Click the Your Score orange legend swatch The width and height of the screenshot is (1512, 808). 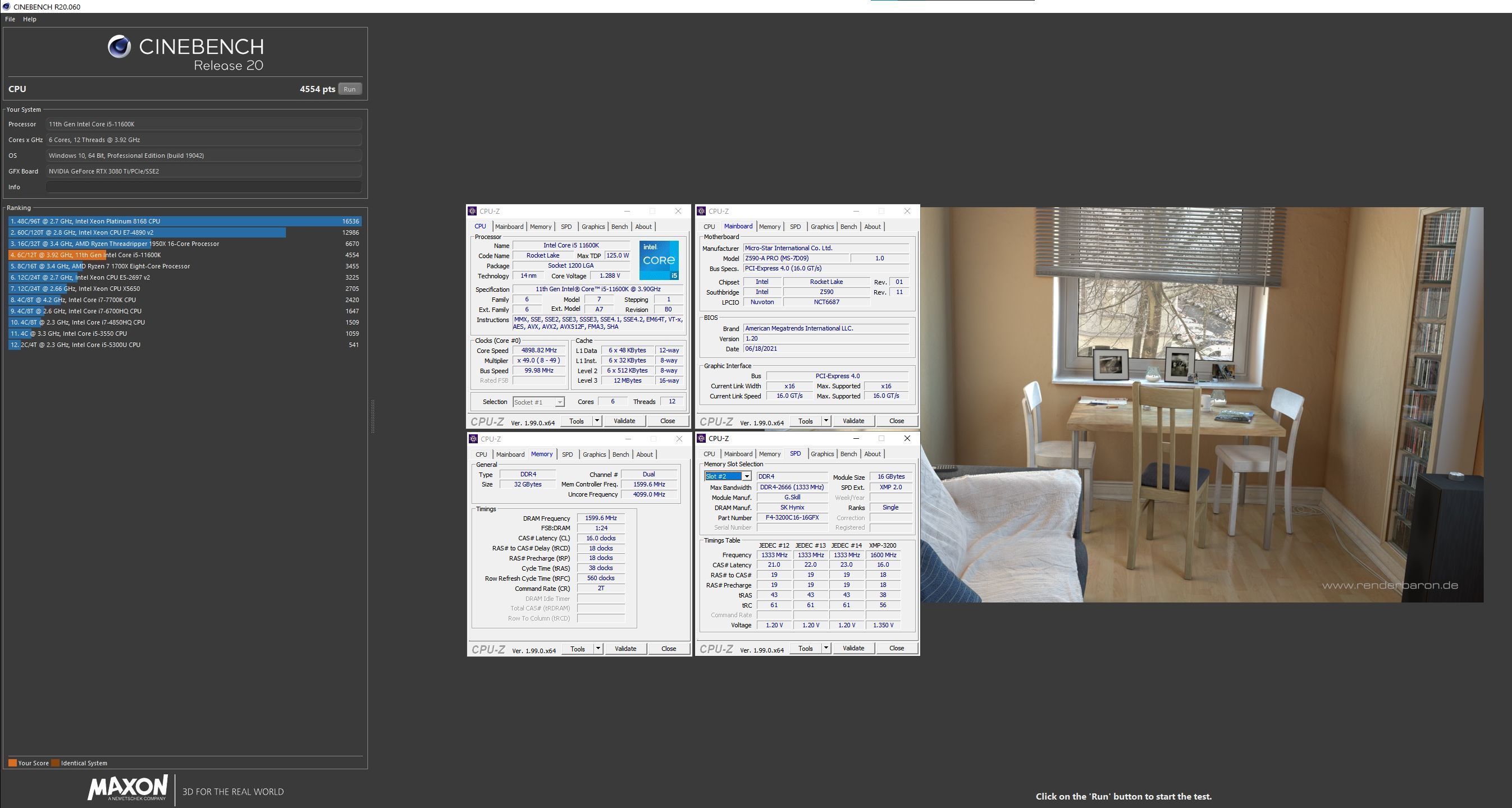click(12, 763)
